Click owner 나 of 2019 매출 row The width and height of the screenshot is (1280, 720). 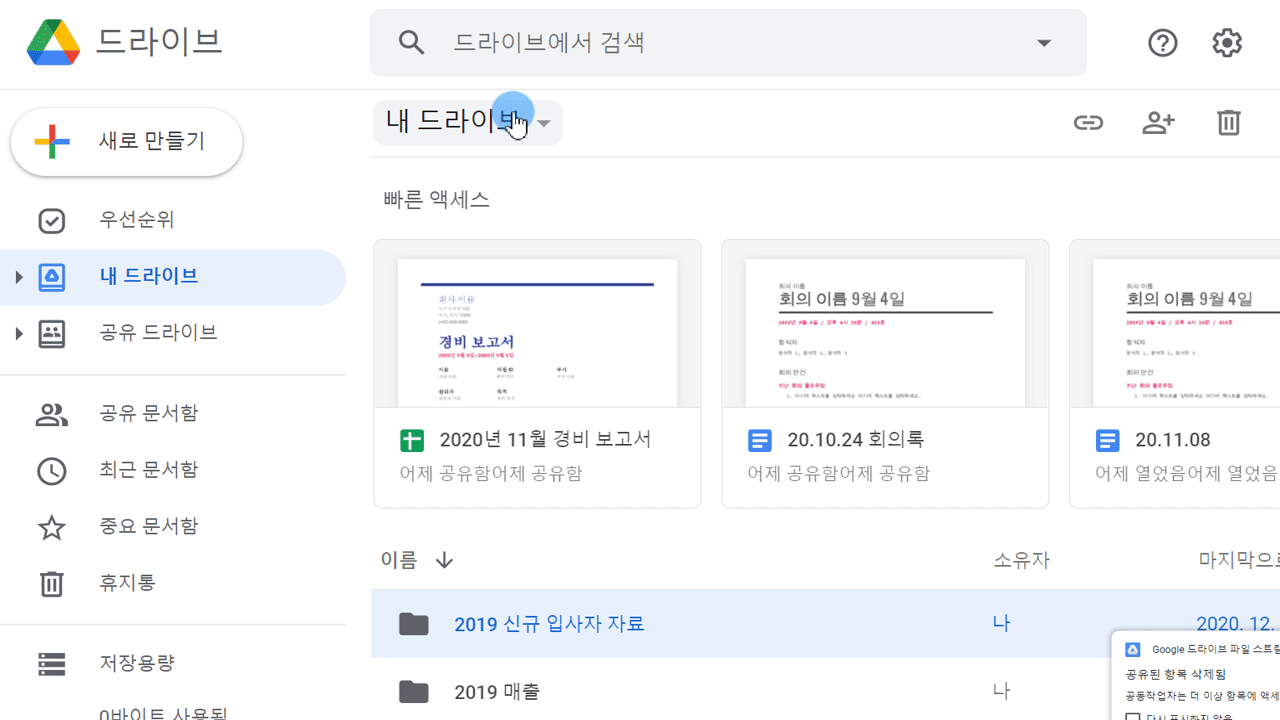tap(1001, 690)
